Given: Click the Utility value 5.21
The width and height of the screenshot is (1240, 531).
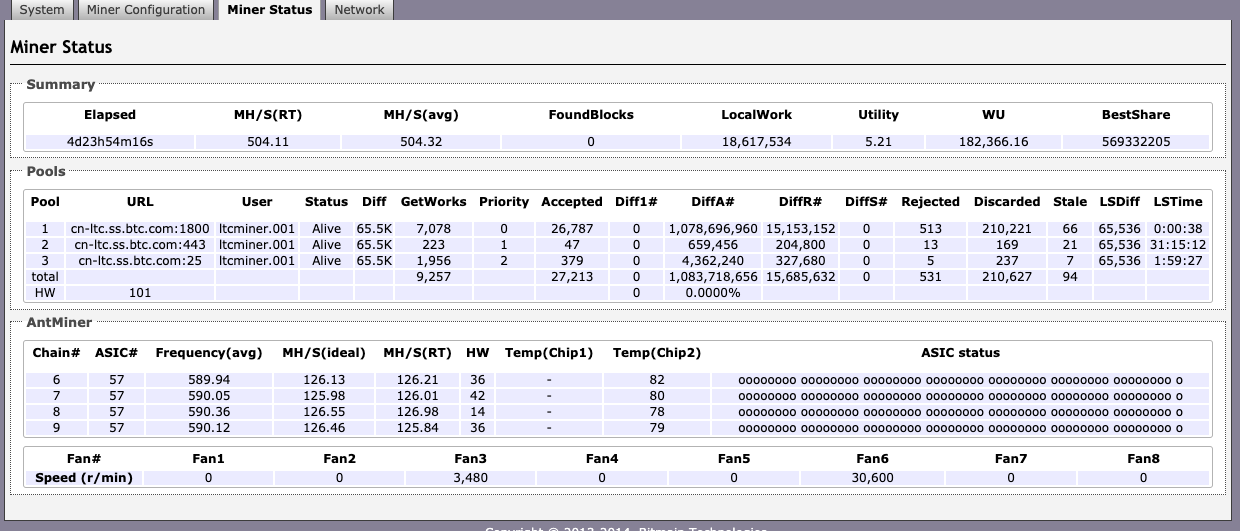Looking at the screenshot, I should coord(878,142).
